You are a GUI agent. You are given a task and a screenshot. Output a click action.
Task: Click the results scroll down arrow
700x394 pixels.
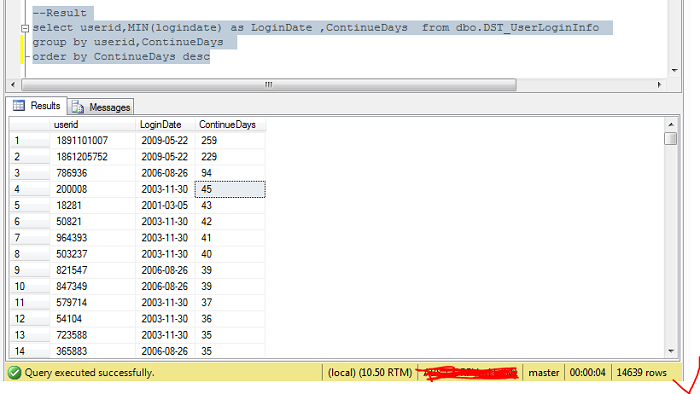click(671, 351)
